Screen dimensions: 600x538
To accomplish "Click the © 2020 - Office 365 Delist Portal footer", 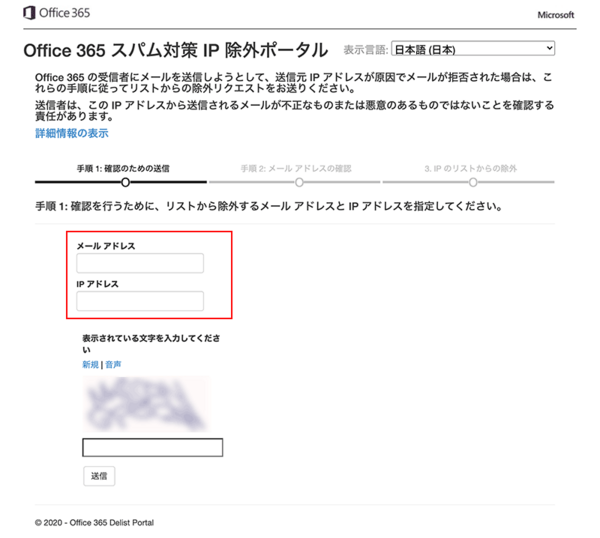I will coord(95,522).
